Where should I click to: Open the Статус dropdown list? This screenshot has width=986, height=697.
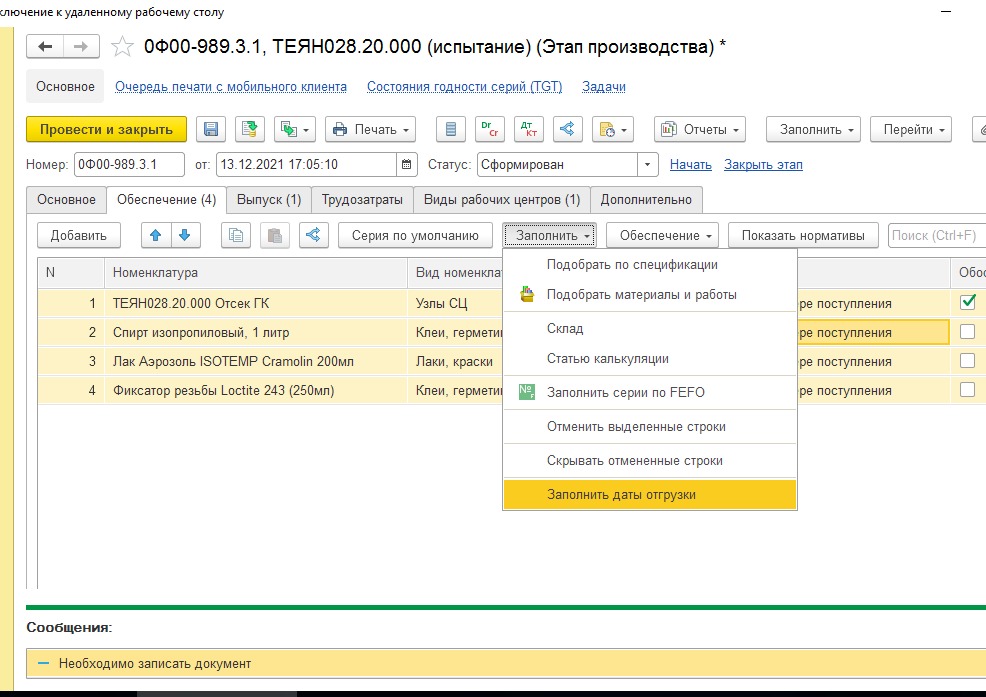point(648,165)
